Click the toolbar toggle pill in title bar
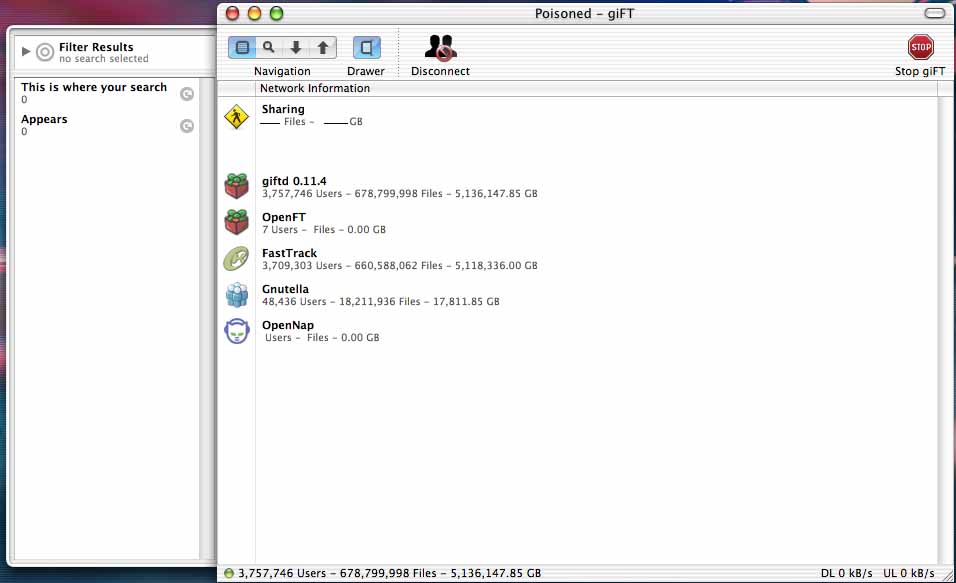 pyautogui.click(x=935, y=13)
